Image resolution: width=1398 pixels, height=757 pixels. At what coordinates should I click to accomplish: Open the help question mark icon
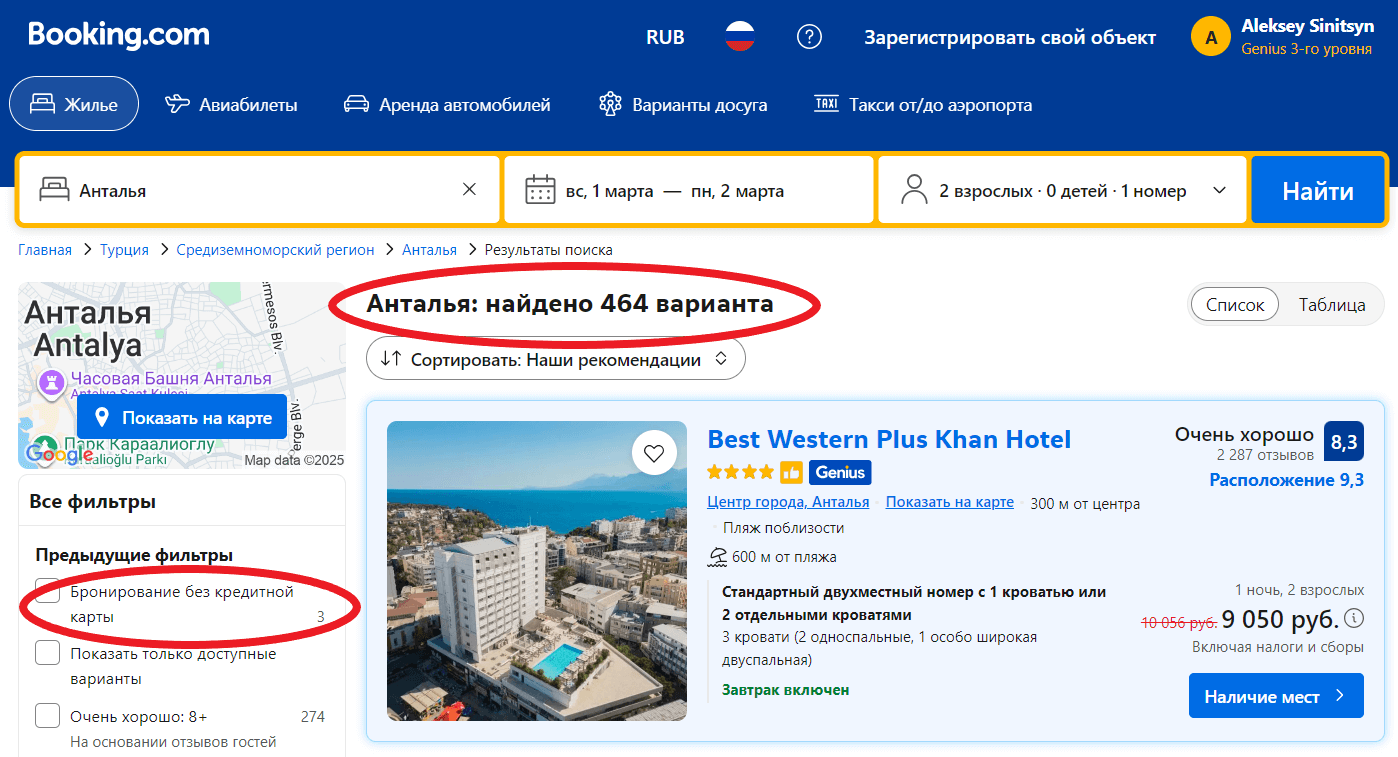point(809,36)
